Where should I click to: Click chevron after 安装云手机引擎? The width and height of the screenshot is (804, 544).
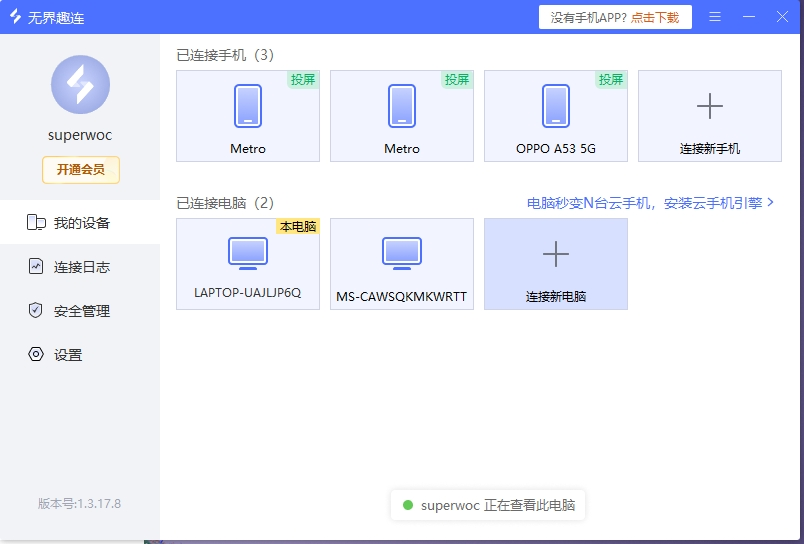(x=770, y=203)
